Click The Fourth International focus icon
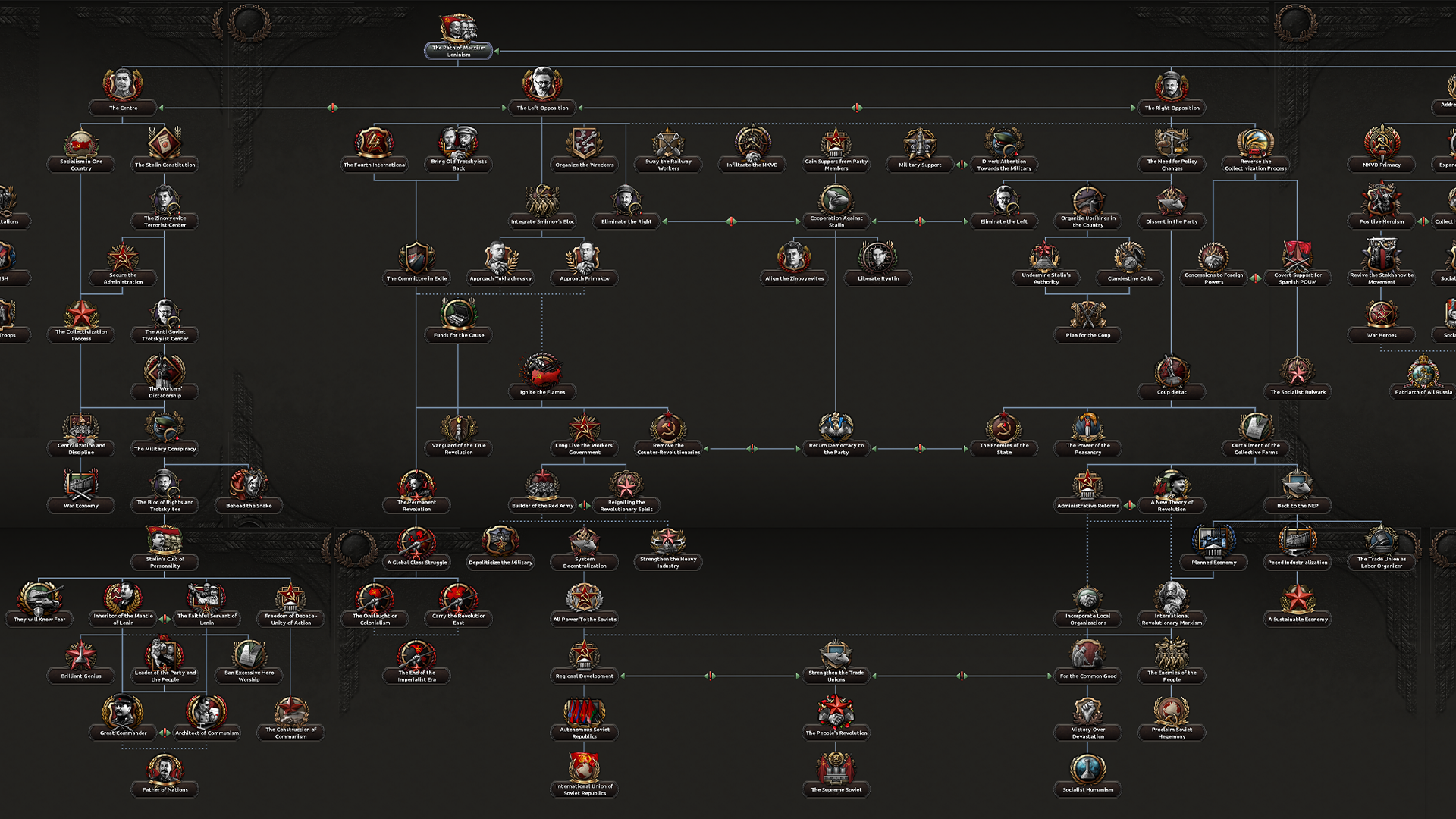 375,143
